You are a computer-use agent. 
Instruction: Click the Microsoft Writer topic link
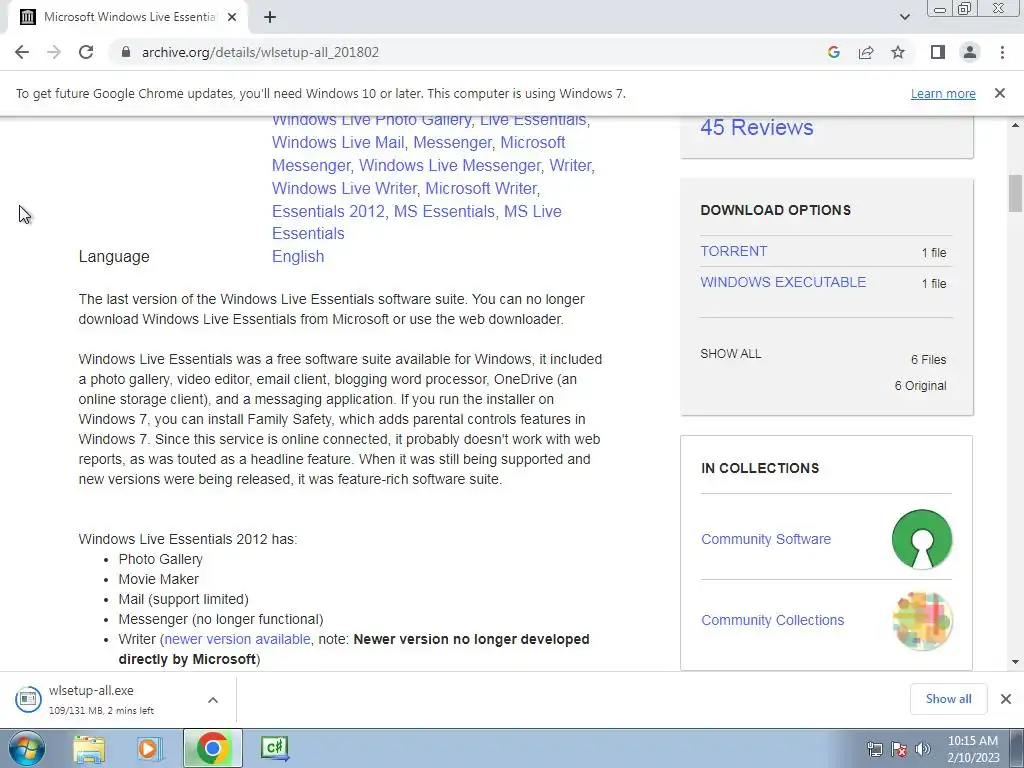click(x=481, y=189)
